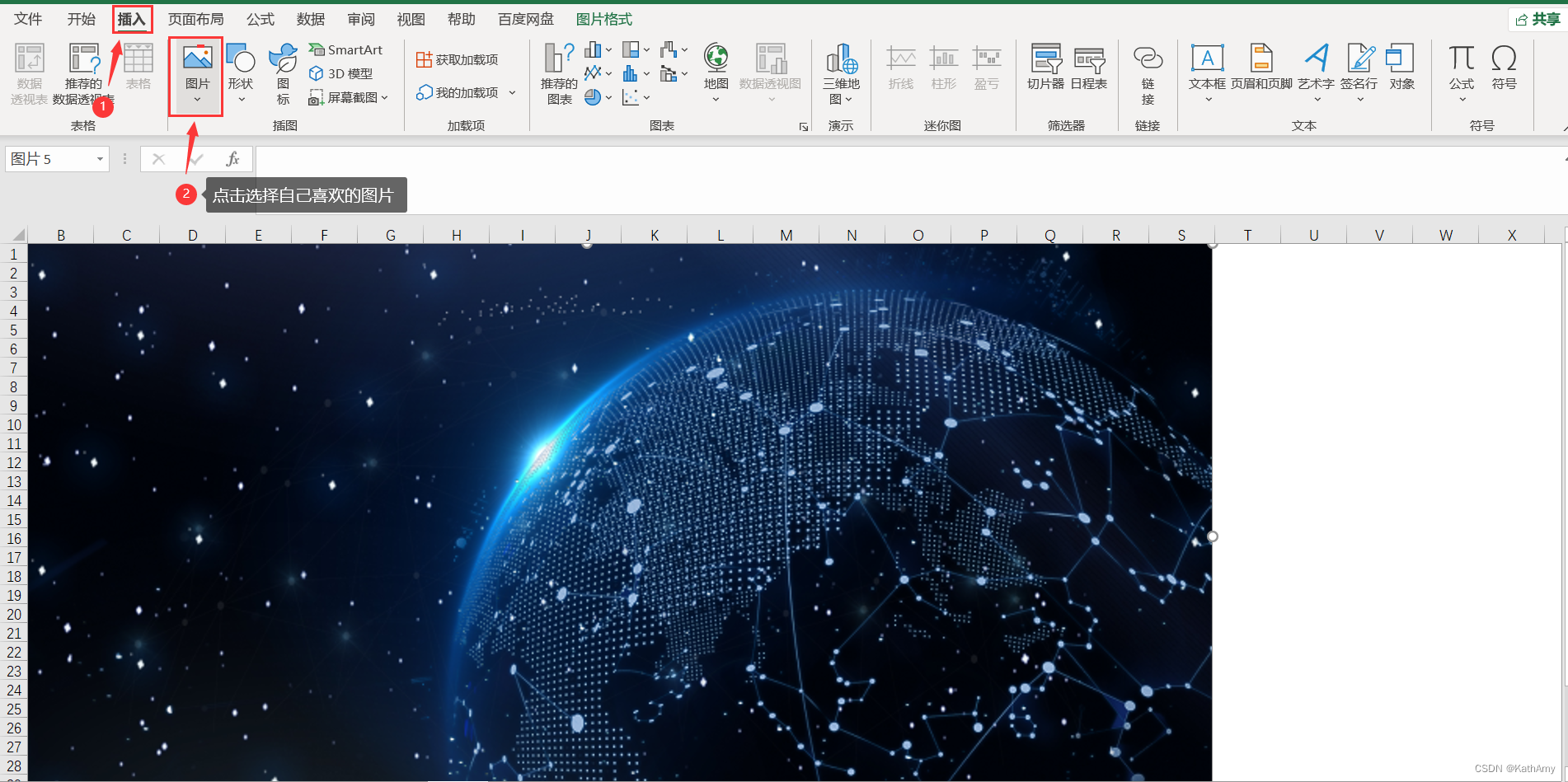Click Get Add-ins (获取加载项)

click(x=458, y=59)
